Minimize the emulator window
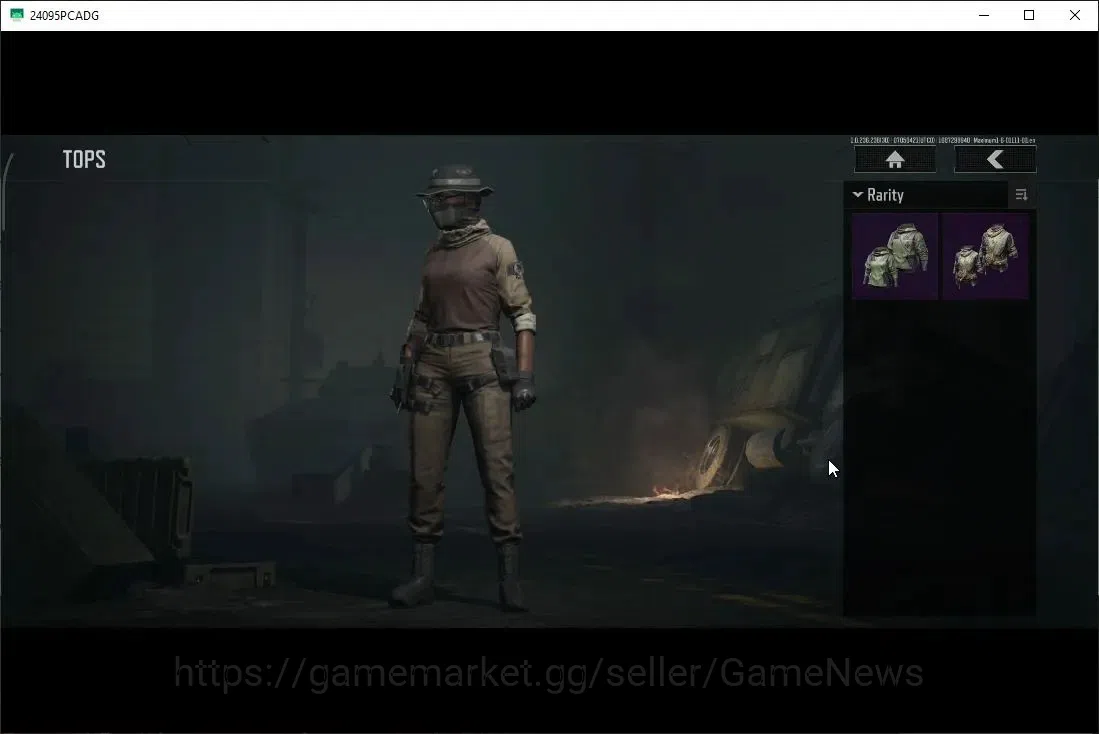This screenshot has height=734, width=1099. [984, 15]
